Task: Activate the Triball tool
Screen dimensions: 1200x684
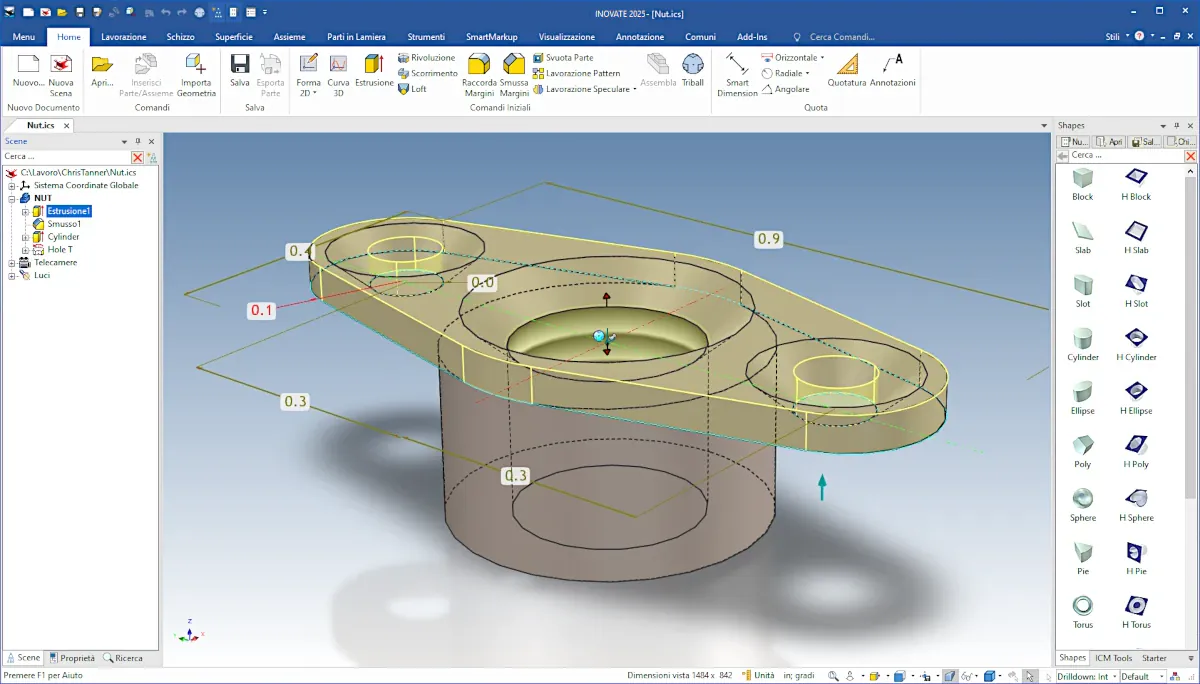Action: coord(692,70)
